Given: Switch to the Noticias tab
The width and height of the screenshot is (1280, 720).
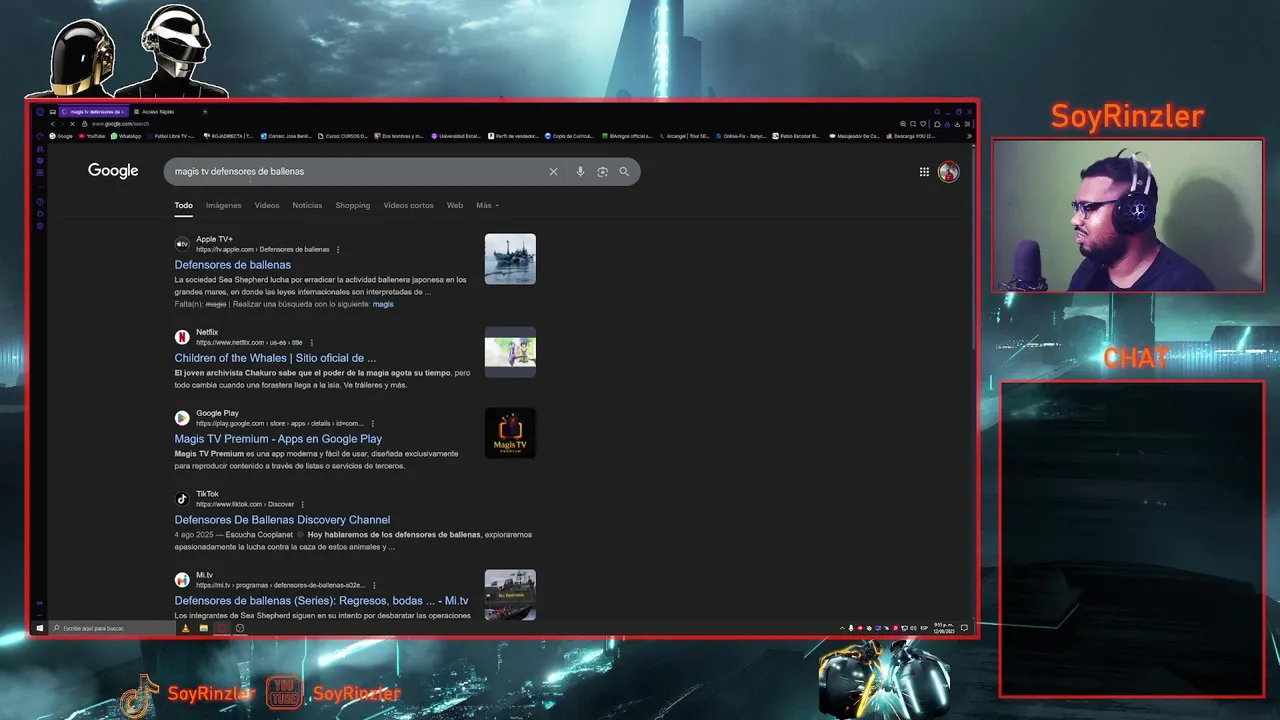Looking at the screenshot, I should [x=307, y=205].
